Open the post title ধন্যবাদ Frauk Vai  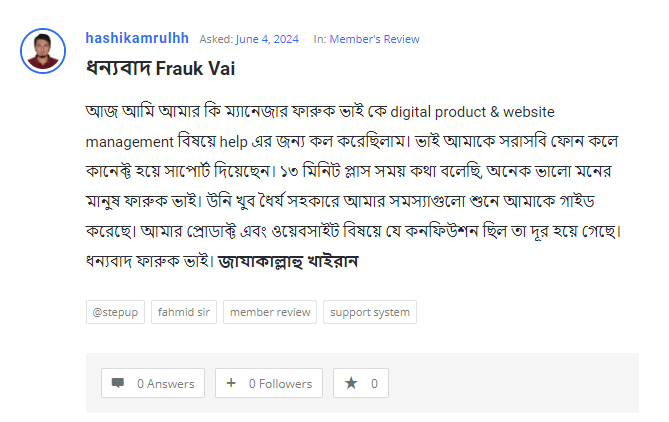click(x=161, y=69)
